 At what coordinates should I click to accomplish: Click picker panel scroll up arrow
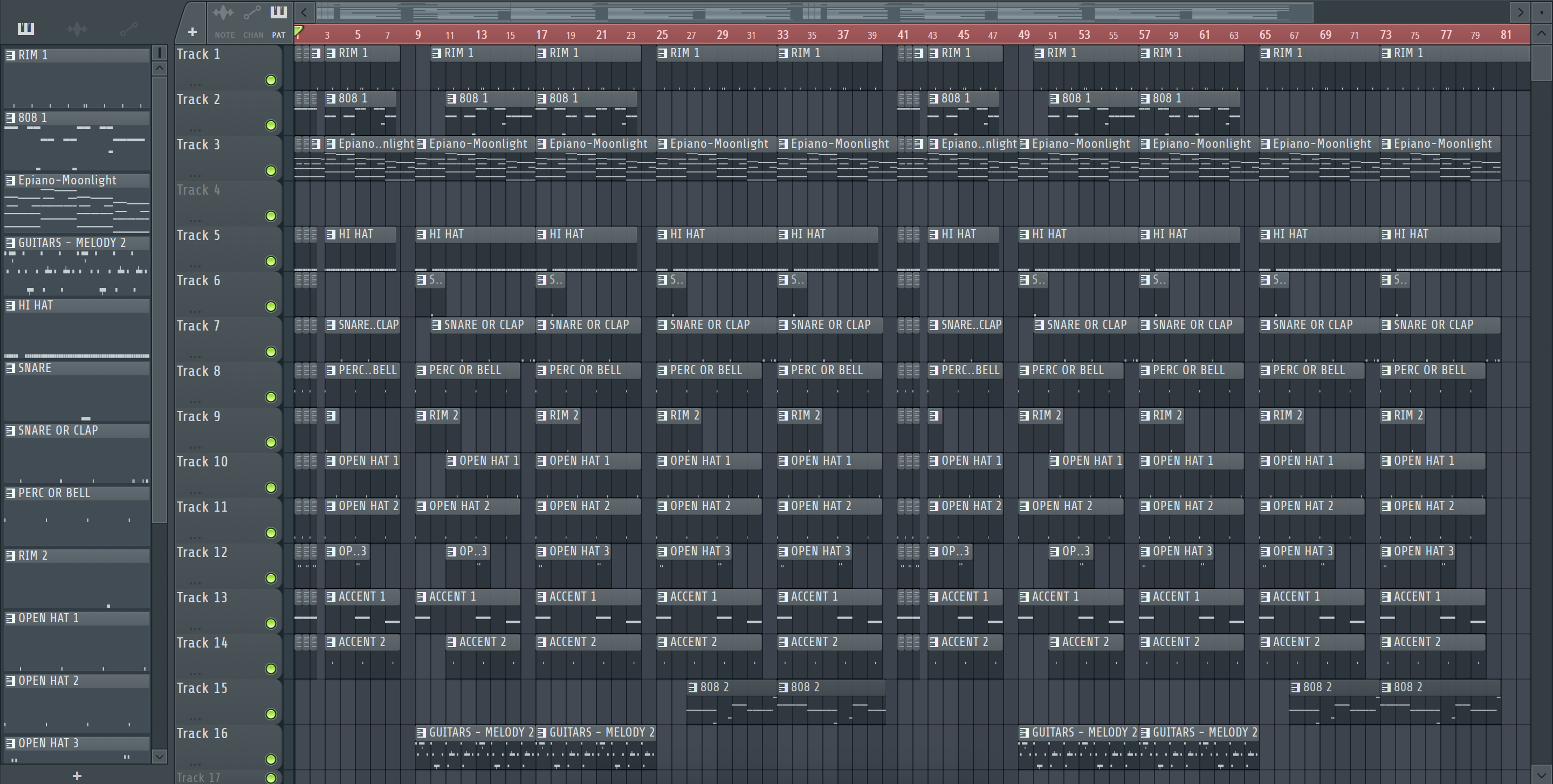pyautogui.click(x=159, y=68)
